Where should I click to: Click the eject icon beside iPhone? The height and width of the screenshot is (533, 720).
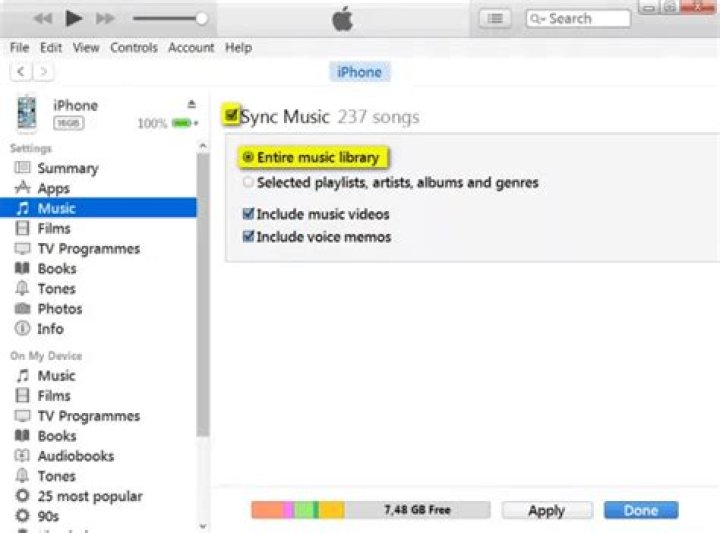[192, 104]
